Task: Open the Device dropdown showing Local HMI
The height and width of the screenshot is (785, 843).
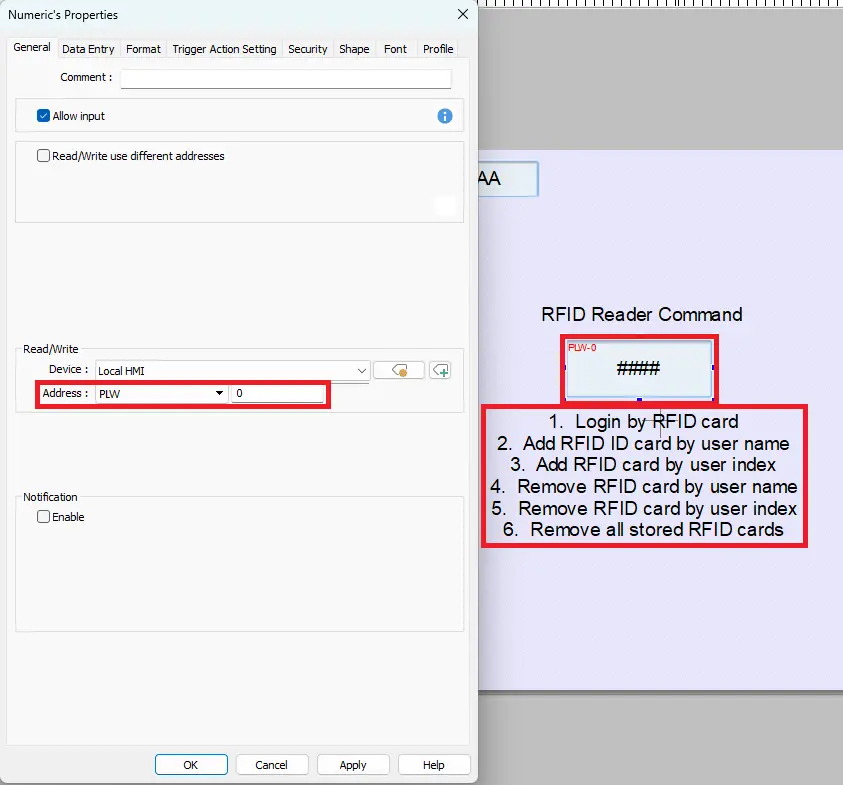Action: click(x=360, y=369)
